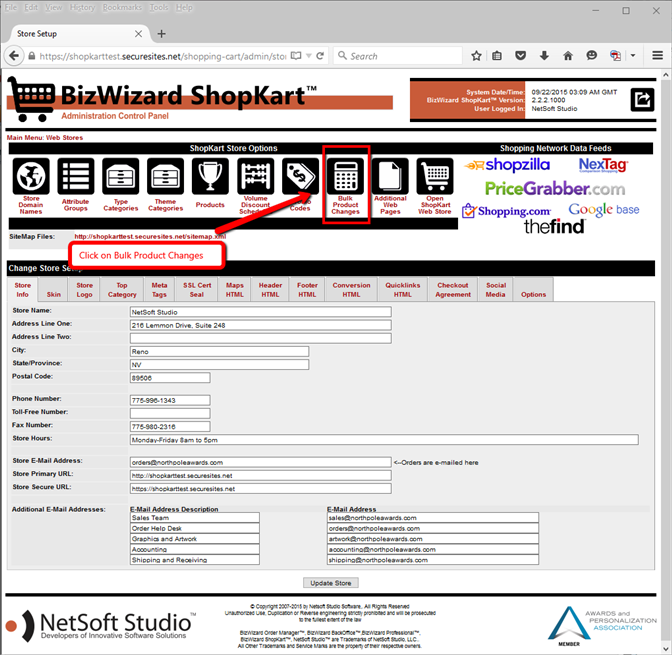
Task: Switch to the Header HTML tab
Action: pos(270,290)
